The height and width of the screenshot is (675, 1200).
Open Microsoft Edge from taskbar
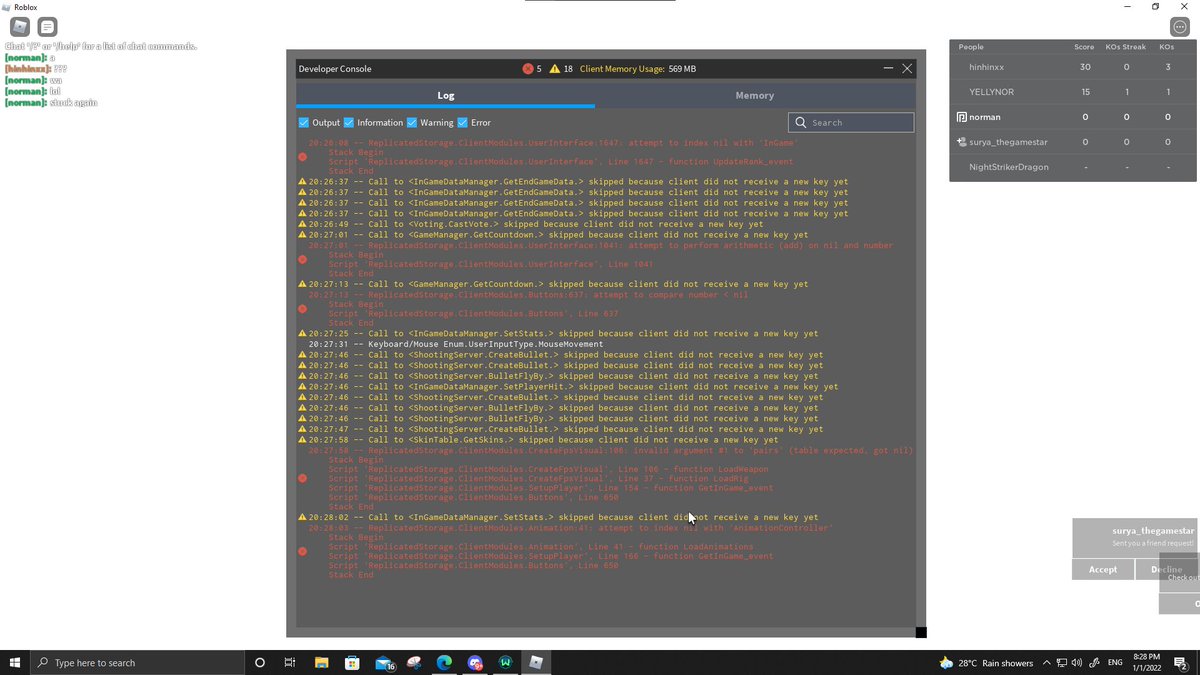click(x=444, y=662)
